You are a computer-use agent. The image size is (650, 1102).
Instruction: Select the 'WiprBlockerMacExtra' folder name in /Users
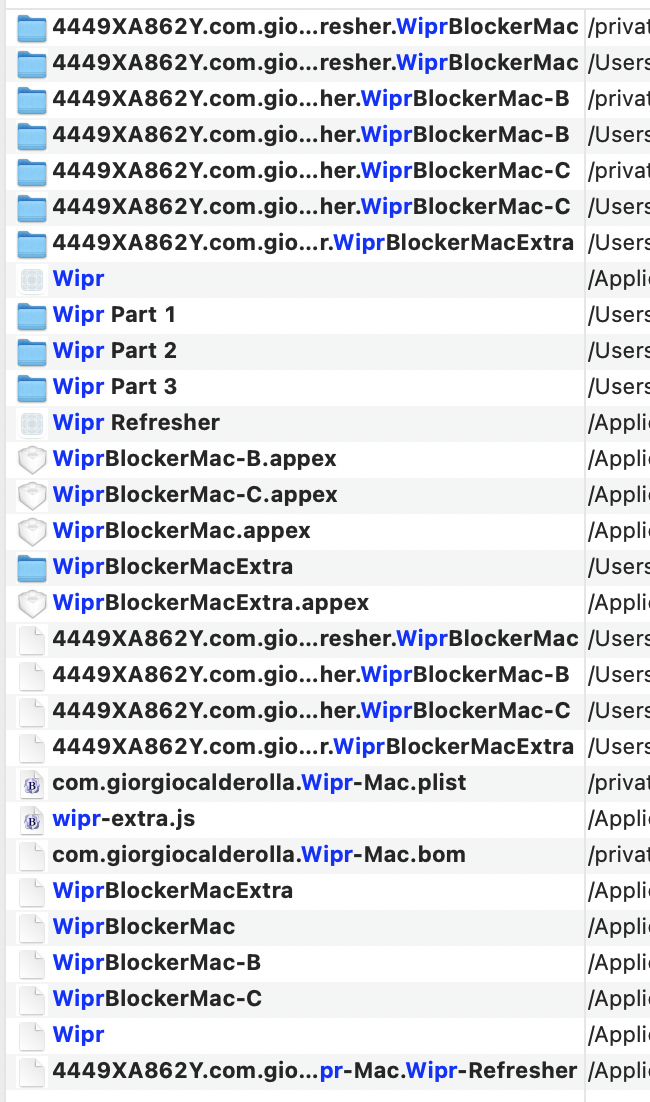[173, 566]
